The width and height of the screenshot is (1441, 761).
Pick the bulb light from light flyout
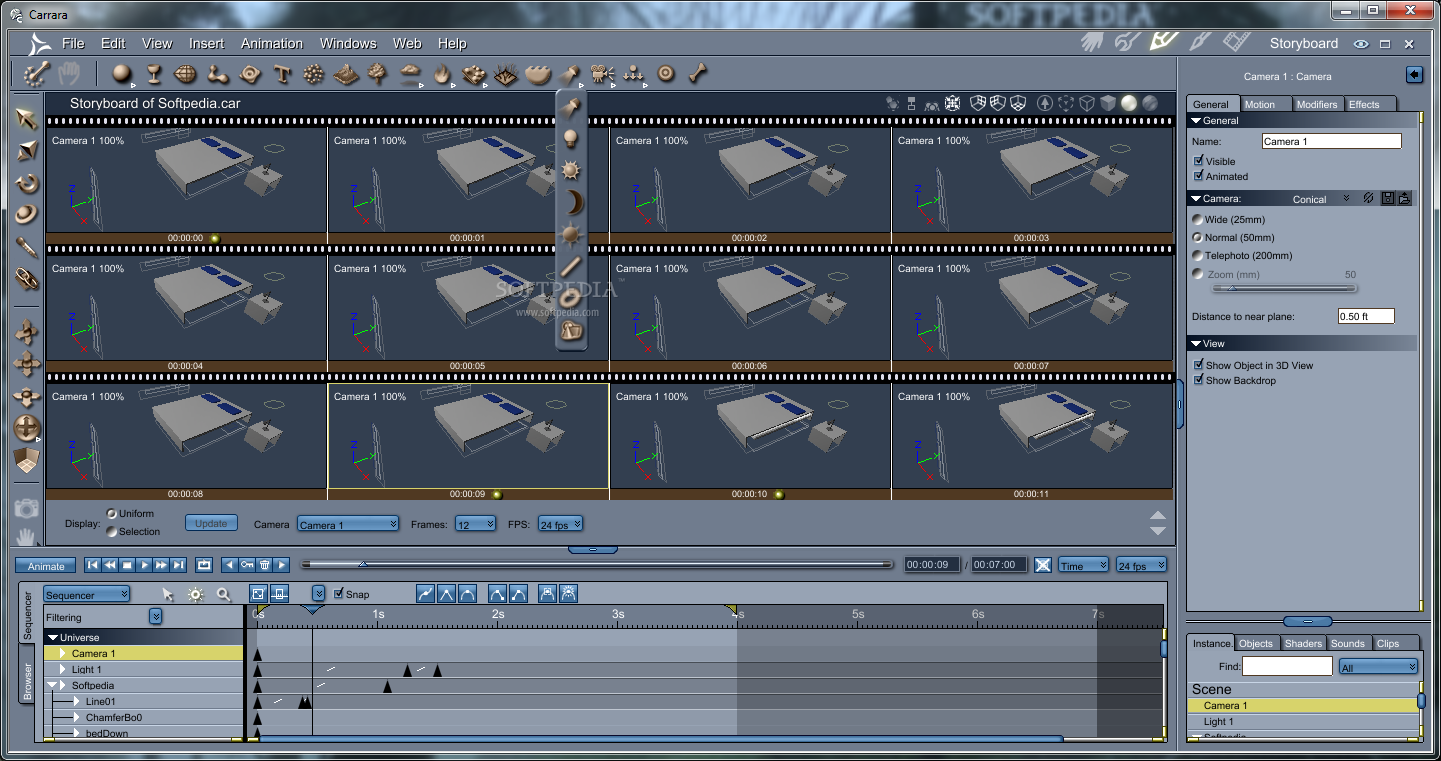(571, 139)
